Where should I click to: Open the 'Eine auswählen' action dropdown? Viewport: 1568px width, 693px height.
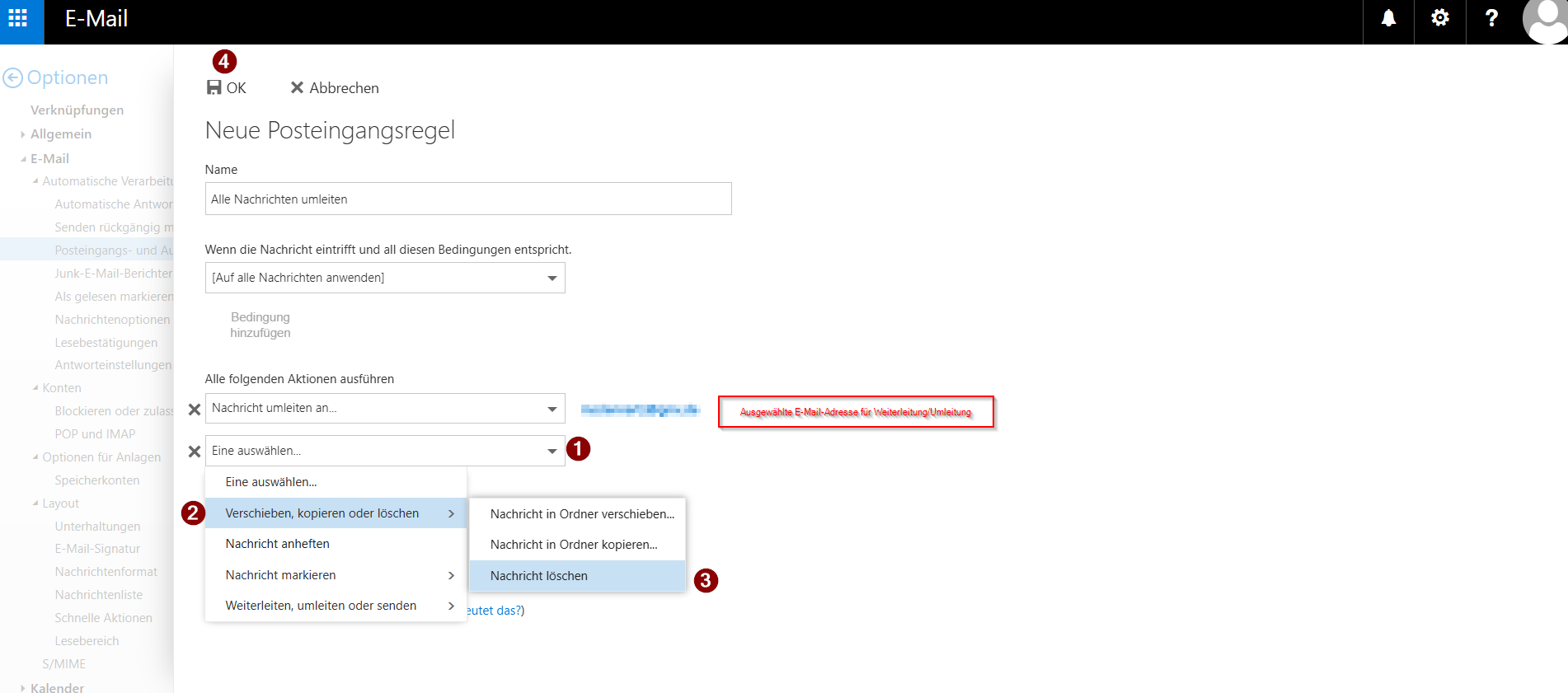click(384, 451)
